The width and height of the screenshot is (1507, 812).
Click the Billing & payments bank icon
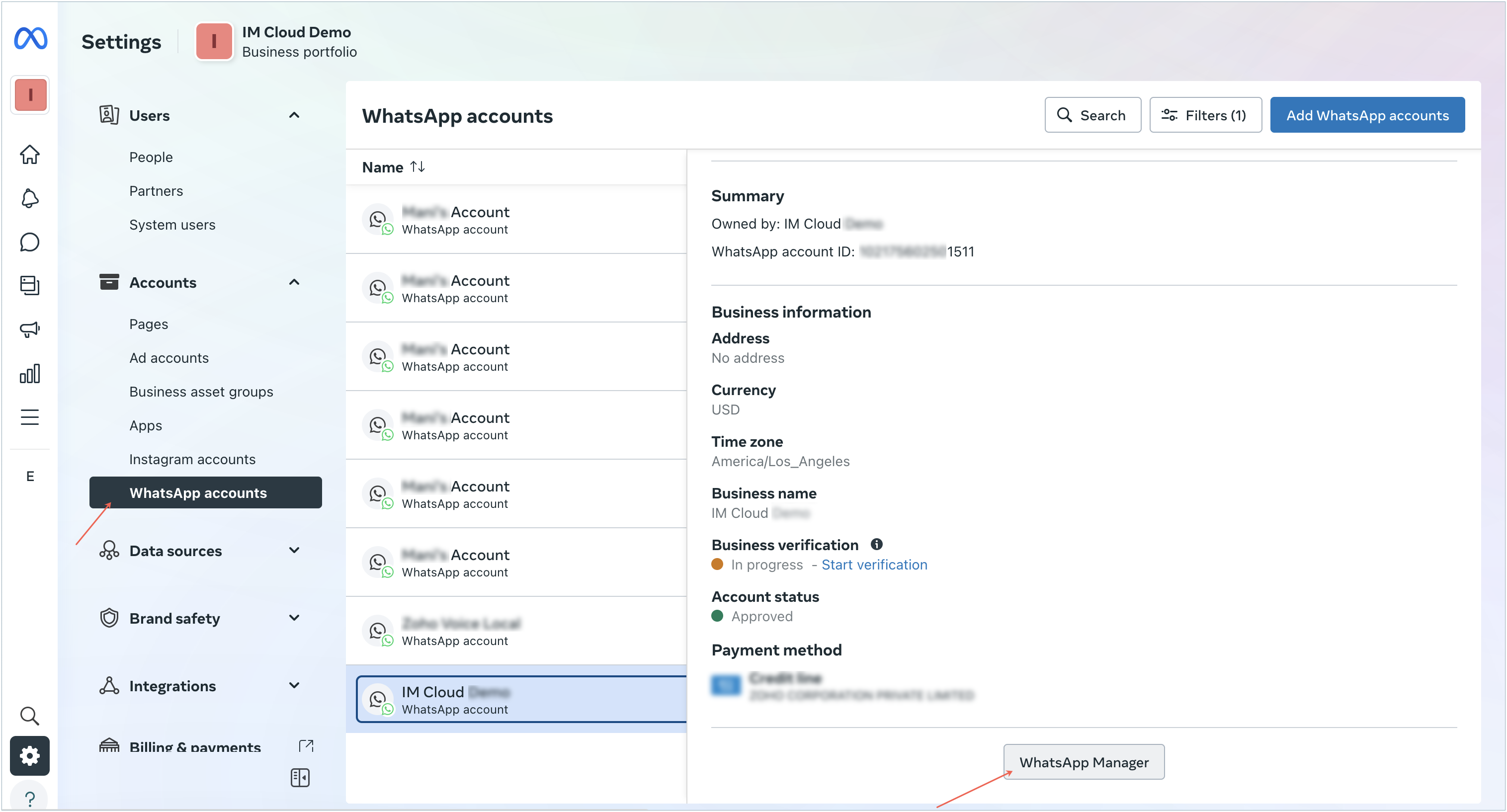pyautogui.click(x=109, y=745)
